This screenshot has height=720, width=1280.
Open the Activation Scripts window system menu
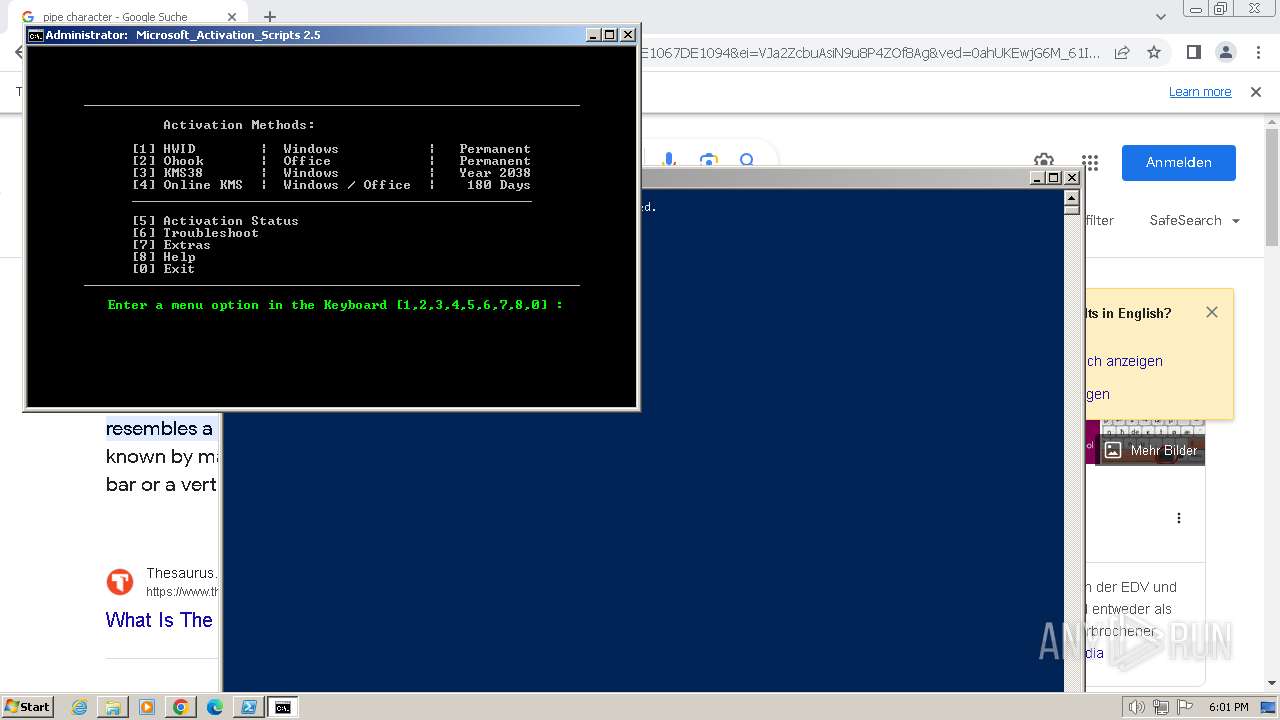pyautogui.click(x=35, y=35)
